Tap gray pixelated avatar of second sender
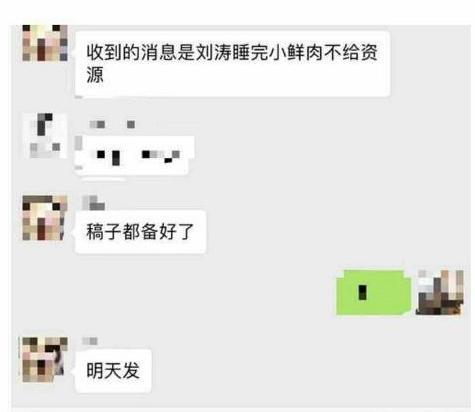Screen dimensions: 475x412 tap(45, 136)
